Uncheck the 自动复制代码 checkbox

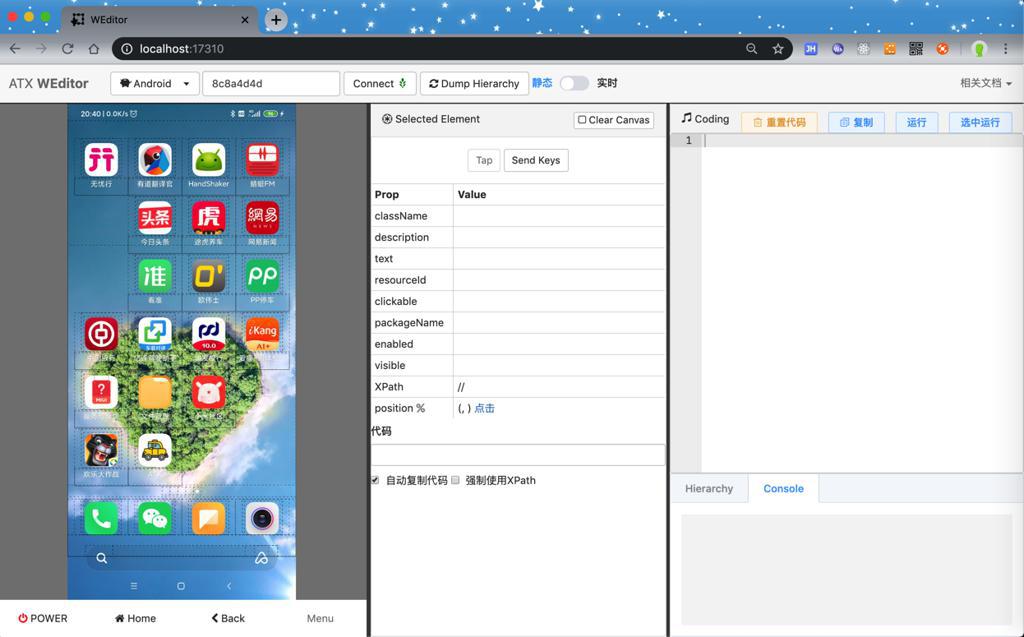(x=375, y=480)
